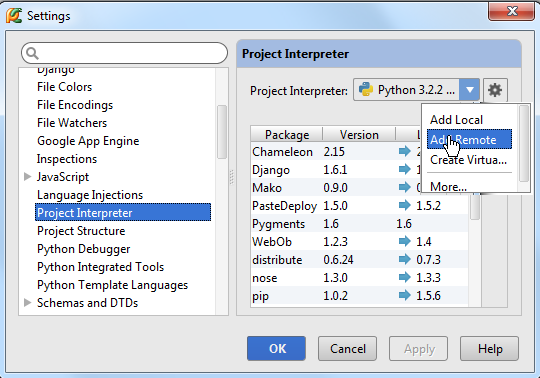Choose Add Remote from popup menu
The width and height of the screenshot is (540, 378).
[469, 139]
